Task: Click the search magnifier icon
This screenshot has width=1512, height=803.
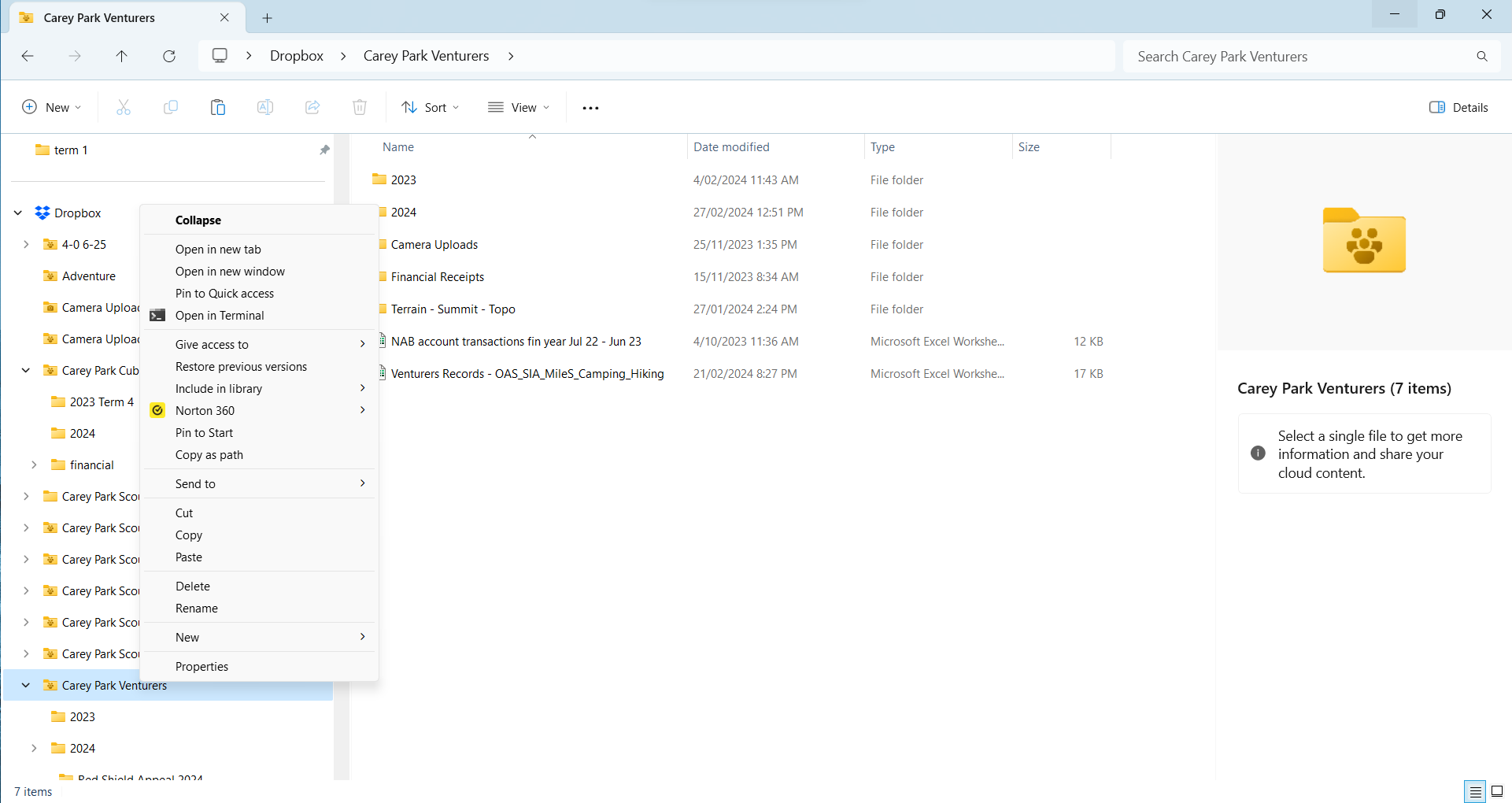Action: (x=1482, y=57)
